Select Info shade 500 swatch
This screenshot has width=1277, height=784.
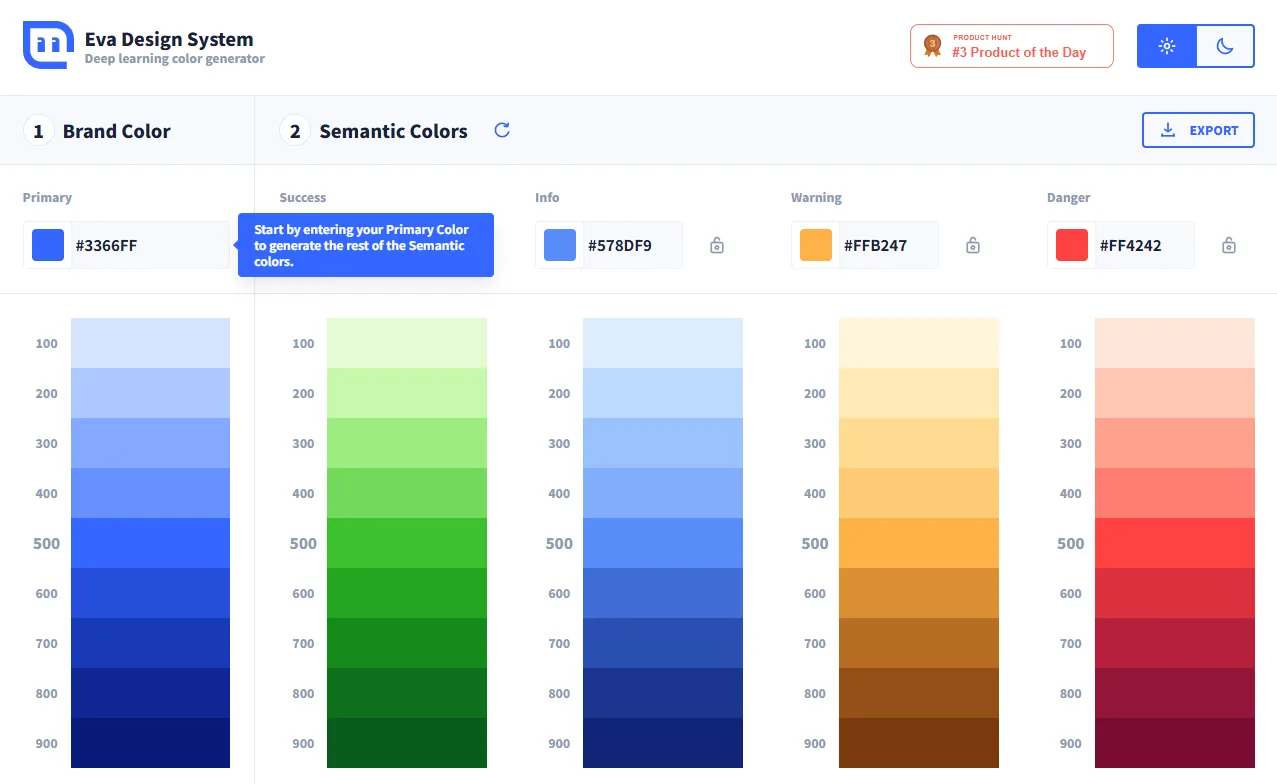tap(663, 543)
